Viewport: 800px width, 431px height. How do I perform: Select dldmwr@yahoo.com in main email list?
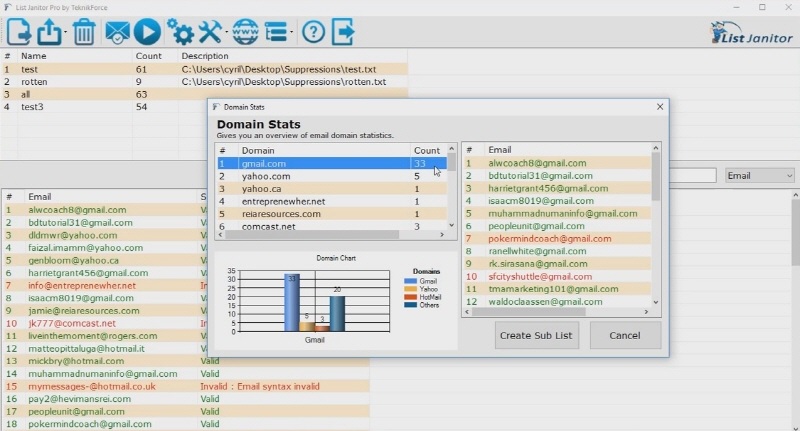pyautogui.click(x=72, y=235)
